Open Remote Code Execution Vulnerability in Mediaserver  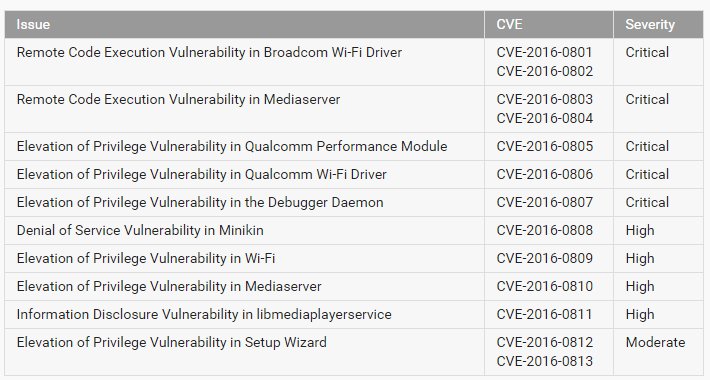pyautogui.click(x=178, y=100)
